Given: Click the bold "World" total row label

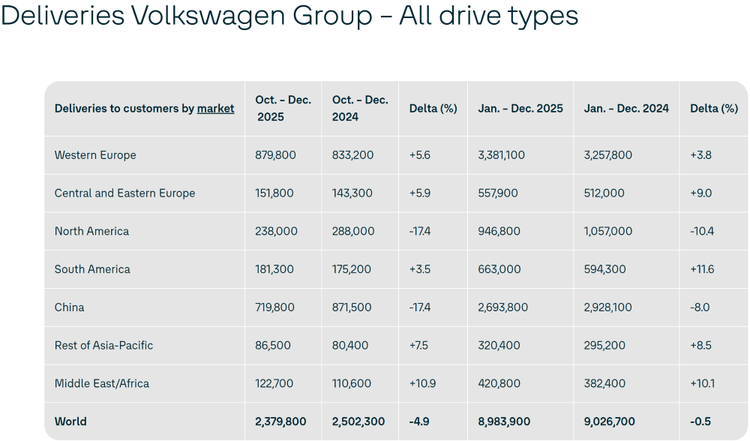Looking at the screenshot, I should pyautogui.click(x=70, y=421).
